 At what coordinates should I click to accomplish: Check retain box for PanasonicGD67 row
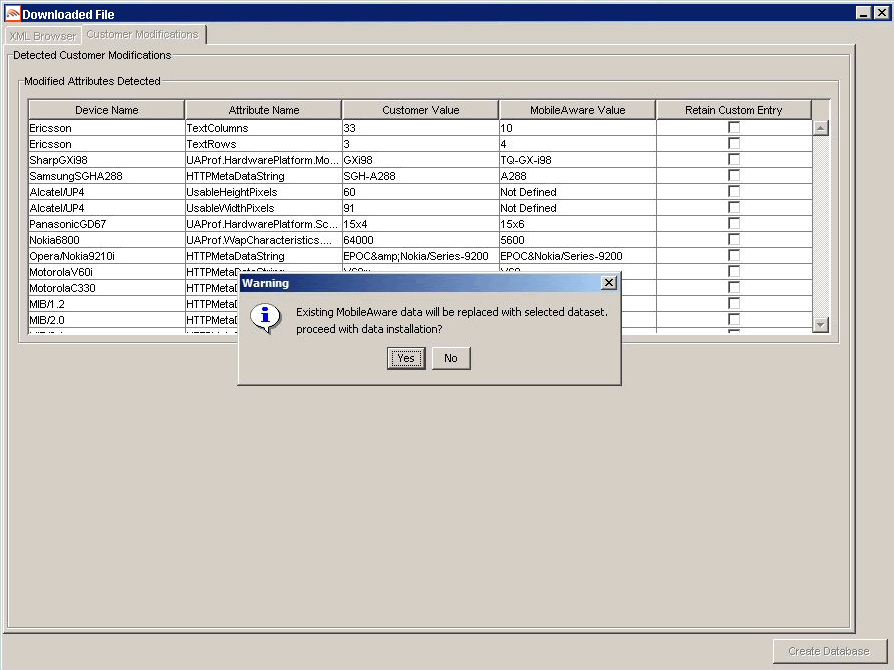[734, 223]
